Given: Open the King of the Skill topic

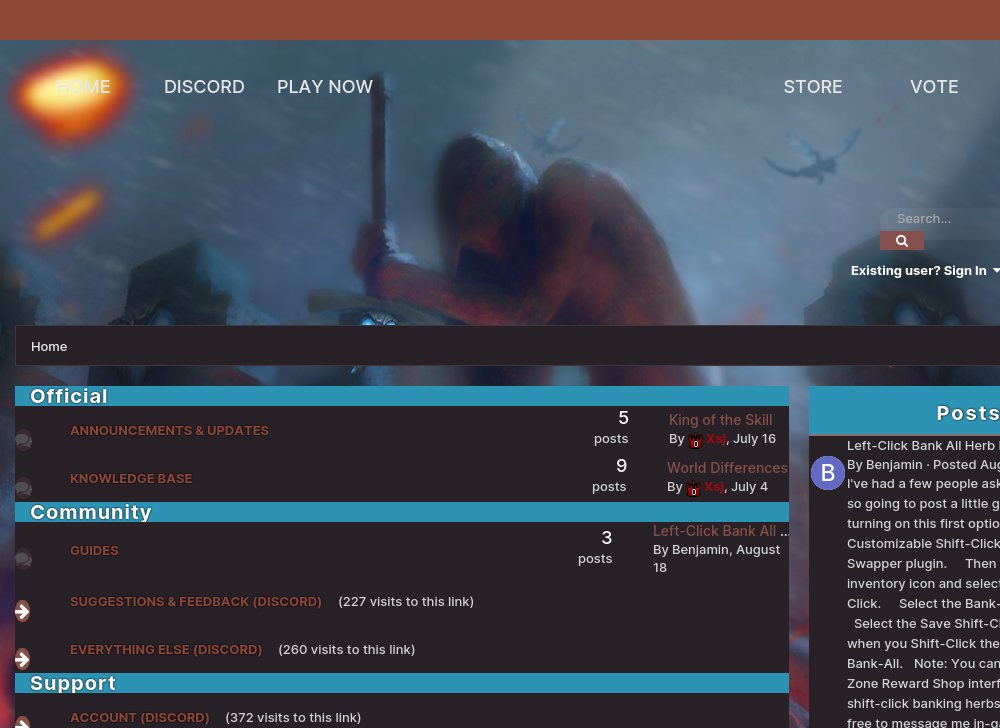Looking at the screenshot, I should [720, 419].
